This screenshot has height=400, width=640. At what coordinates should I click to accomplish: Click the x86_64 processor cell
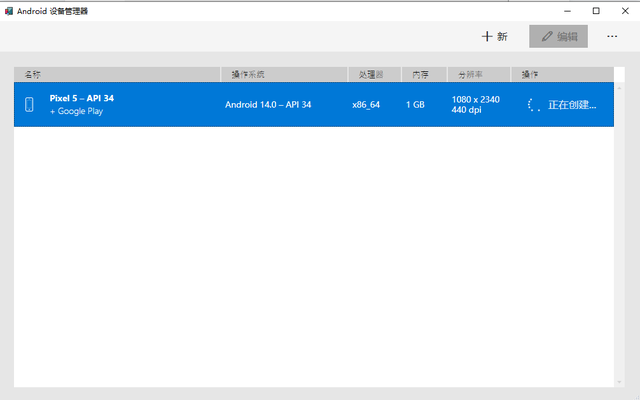(366, 105)
